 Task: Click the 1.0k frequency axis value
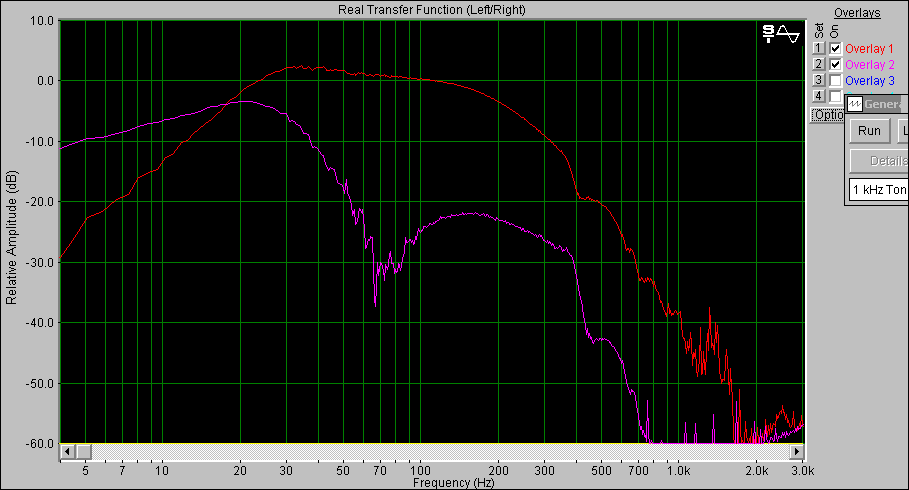point(678,471)
